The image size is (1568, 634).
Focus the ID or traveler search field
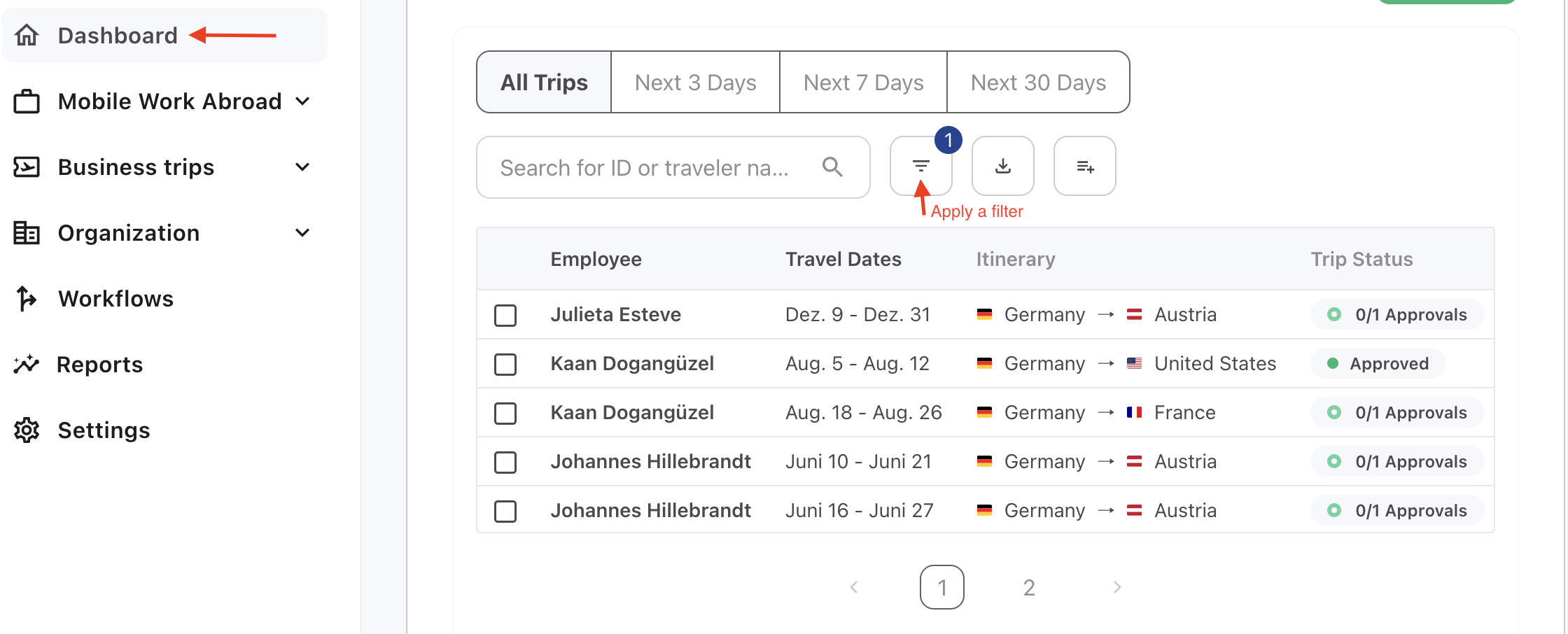click(644, 168)
